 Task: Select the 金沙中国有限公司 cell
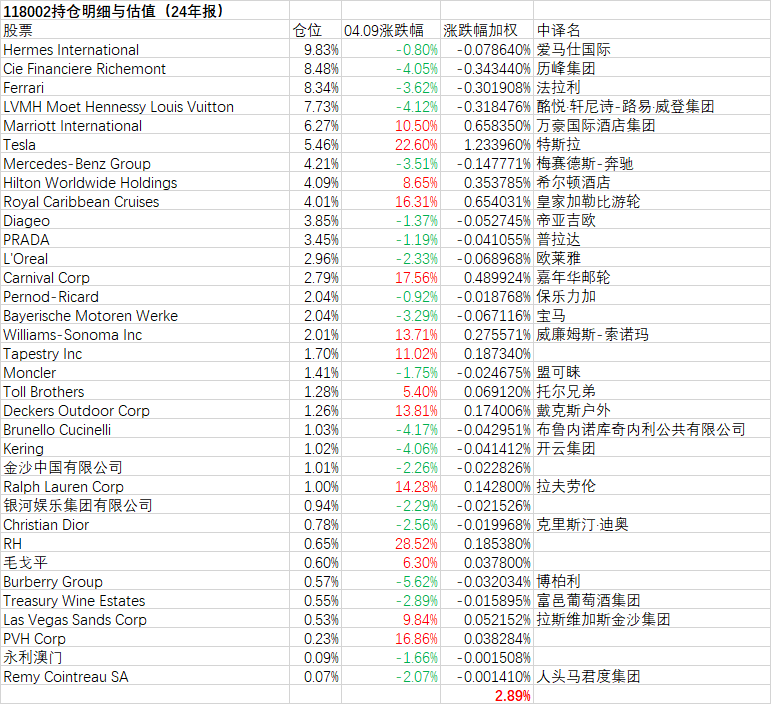click(x=145, y=467)
